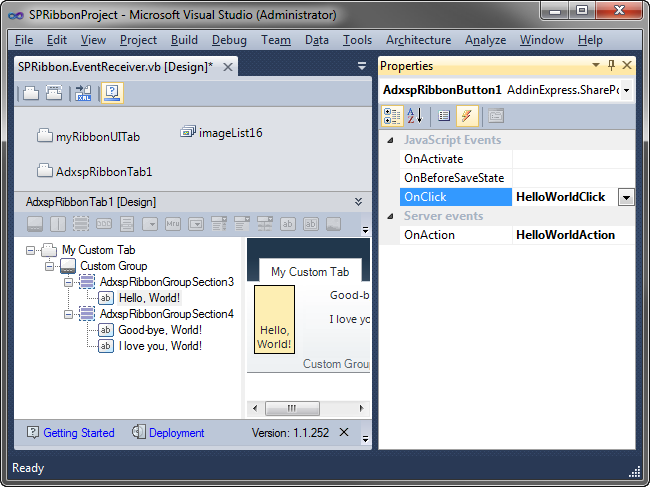Click the 'Hello, World!' button in ribbon preview
Viewport: 650px width, 487px height.
click(x=274, y=320)
